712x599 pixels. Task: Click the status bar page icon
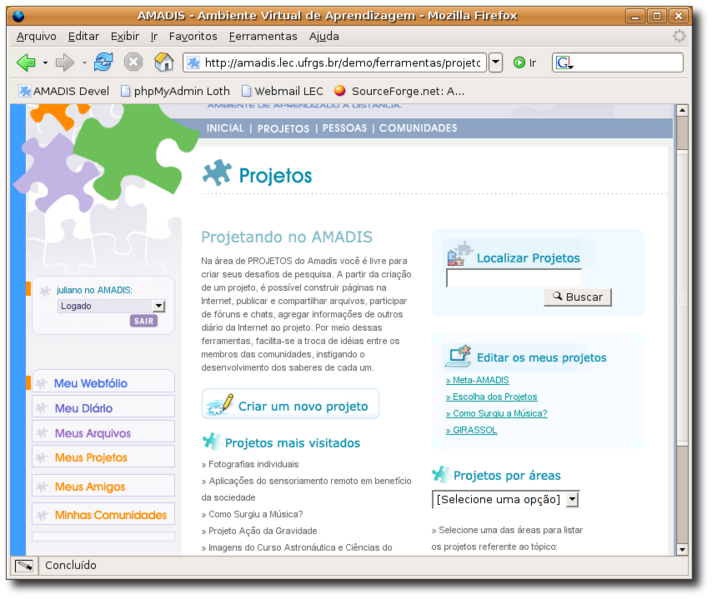coord(24,565)
